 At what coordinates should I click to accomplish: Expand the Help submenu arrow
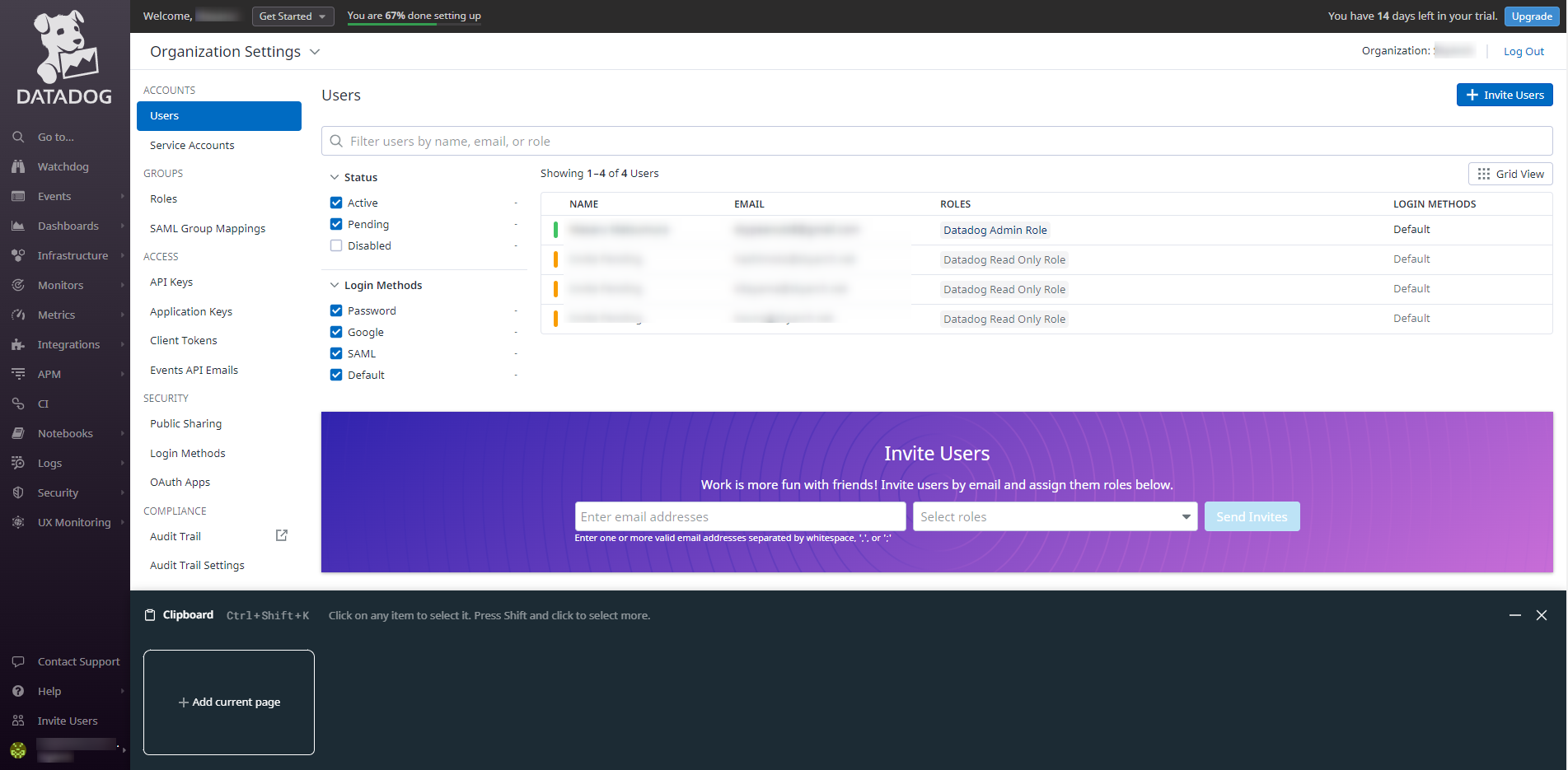point(122,691)
